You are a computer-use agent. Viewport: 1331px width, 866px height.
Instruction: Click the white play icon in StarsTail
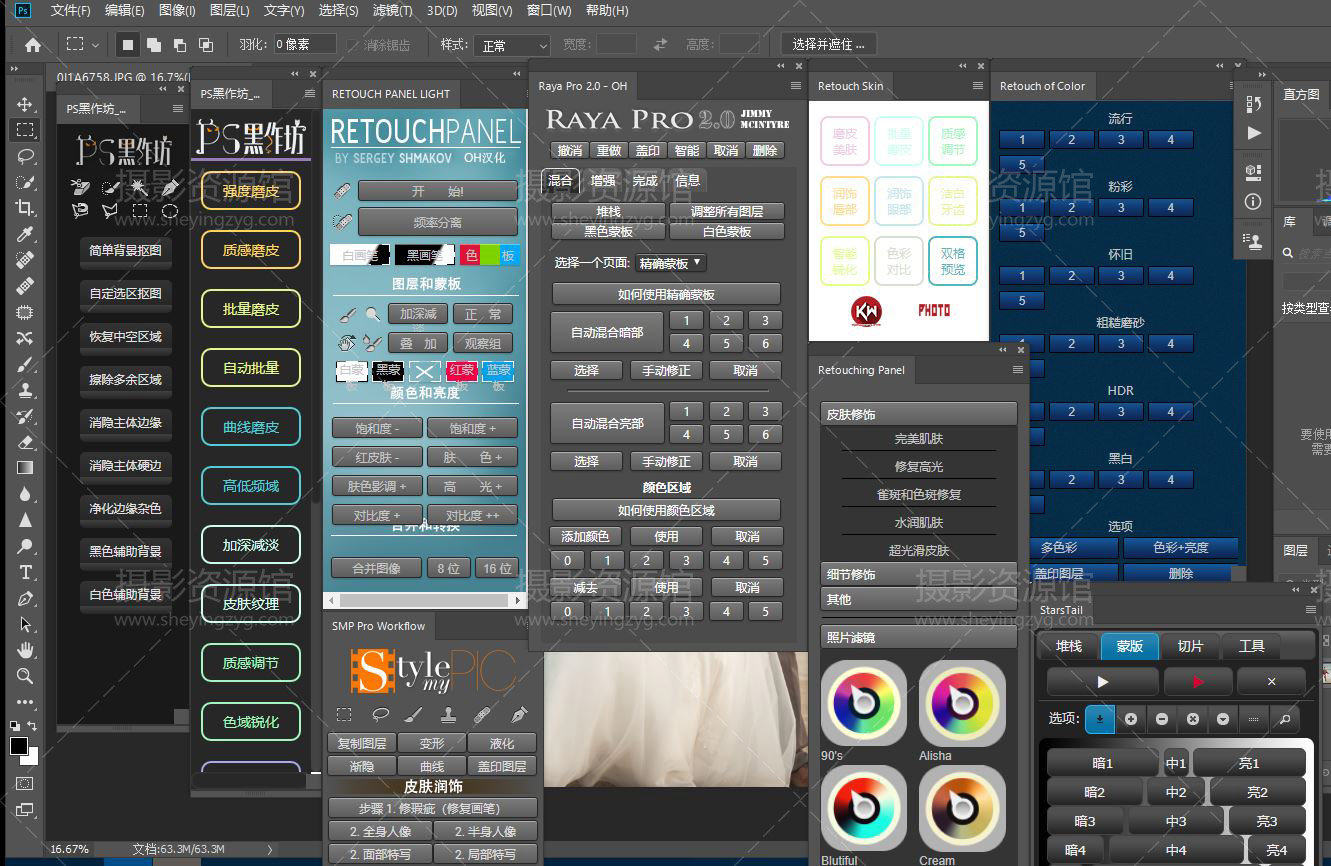tap(1102, 682)
